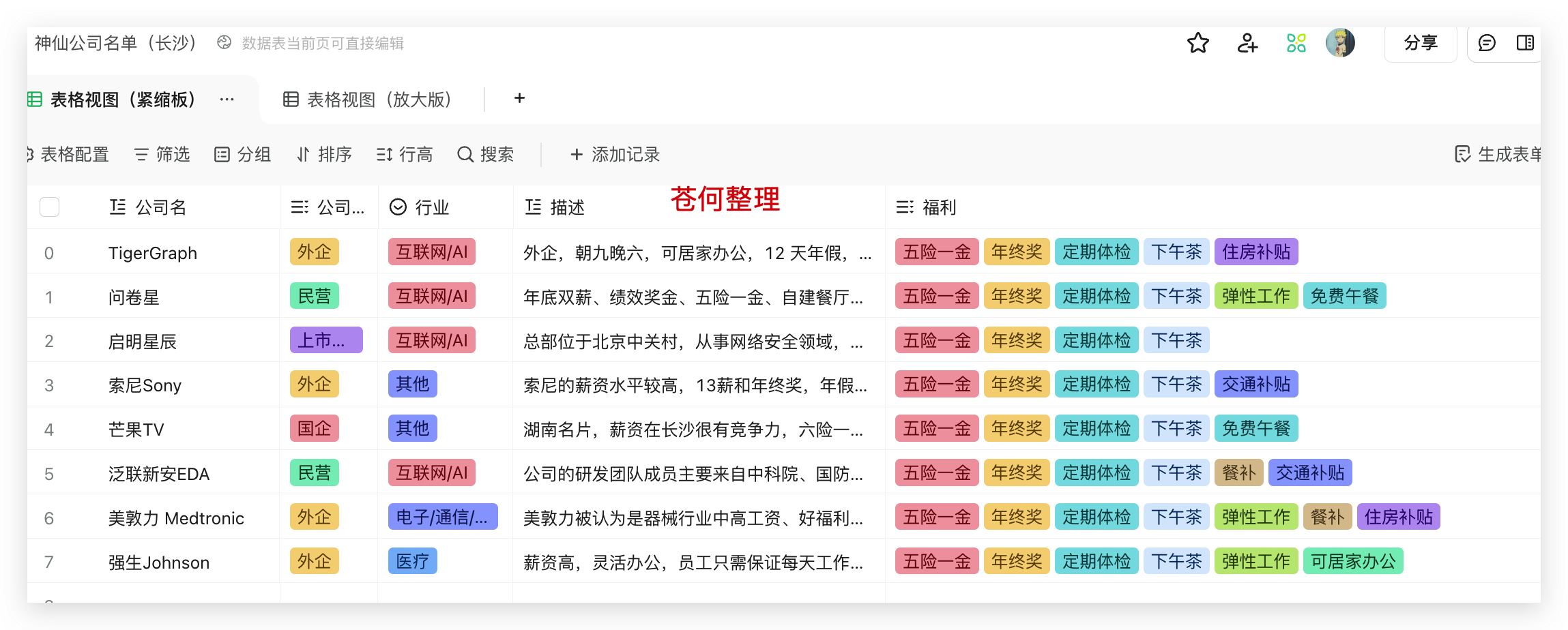Open more options for 紧缩板 view tab
1568x630 pixels.
point(227,100)
